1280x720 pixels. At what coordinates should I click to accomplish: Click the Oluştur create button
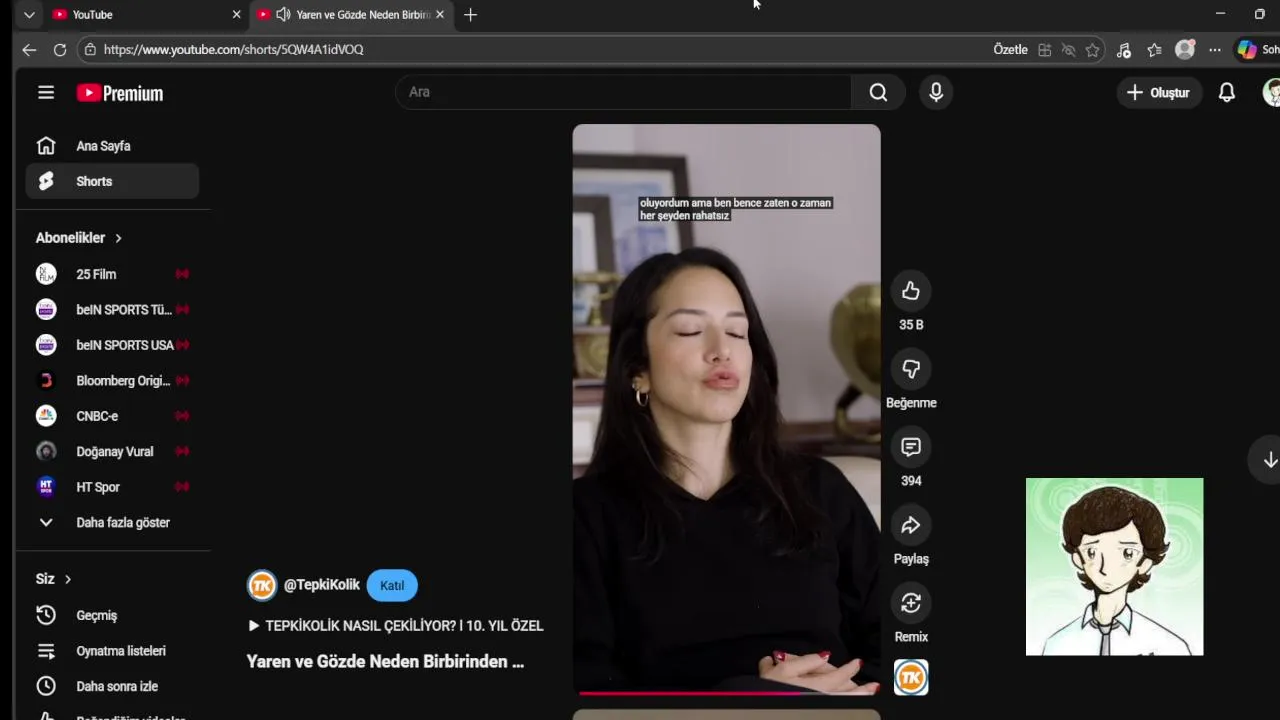pos(1159,92)
